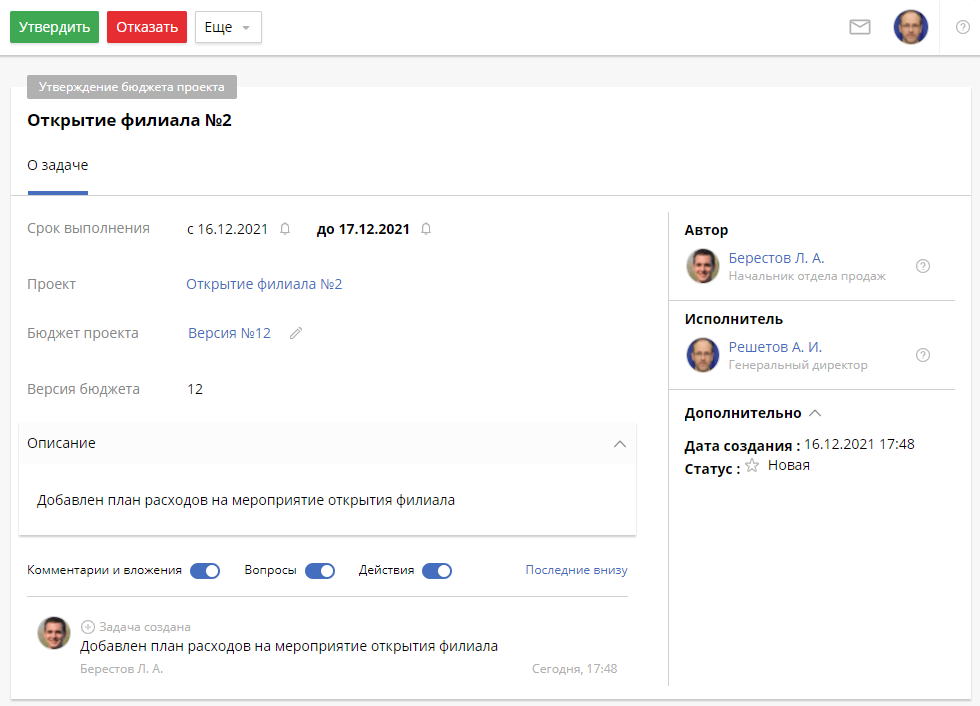Click info icon next to Решетов А. И.

tap(923, 355)
